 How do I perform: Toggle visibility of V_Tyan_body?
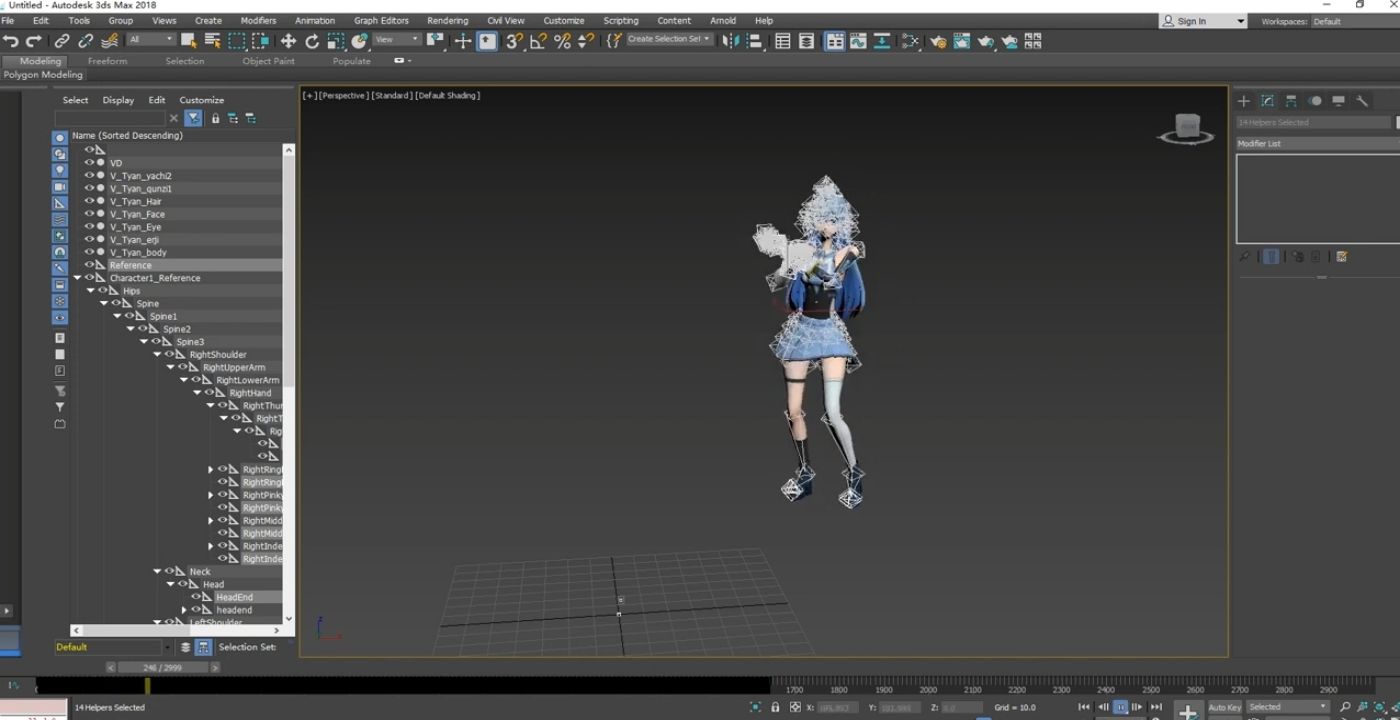(x=89, y=252)
